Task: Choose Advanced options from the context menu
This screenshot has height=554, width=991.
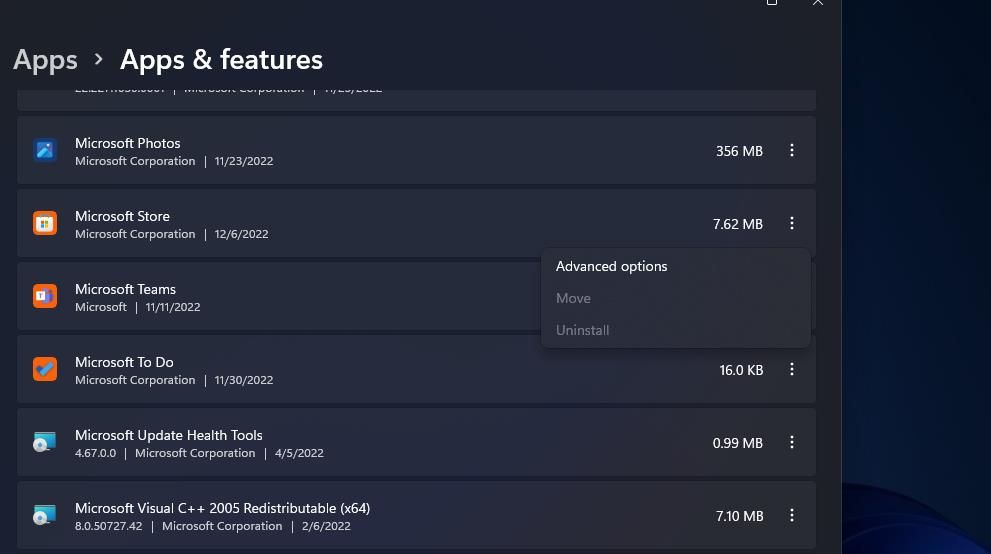Action: point(611,267)
